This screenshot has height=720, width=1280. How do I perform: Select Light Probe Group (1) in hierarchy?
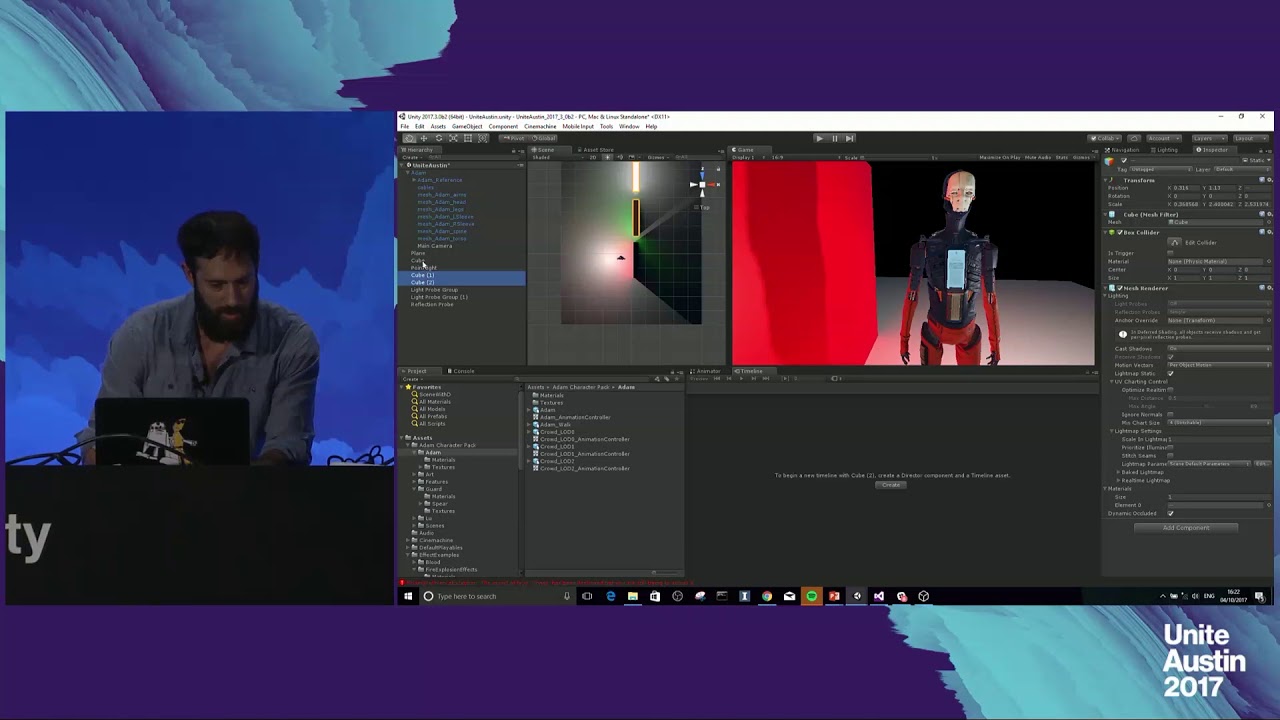[439, 297]
